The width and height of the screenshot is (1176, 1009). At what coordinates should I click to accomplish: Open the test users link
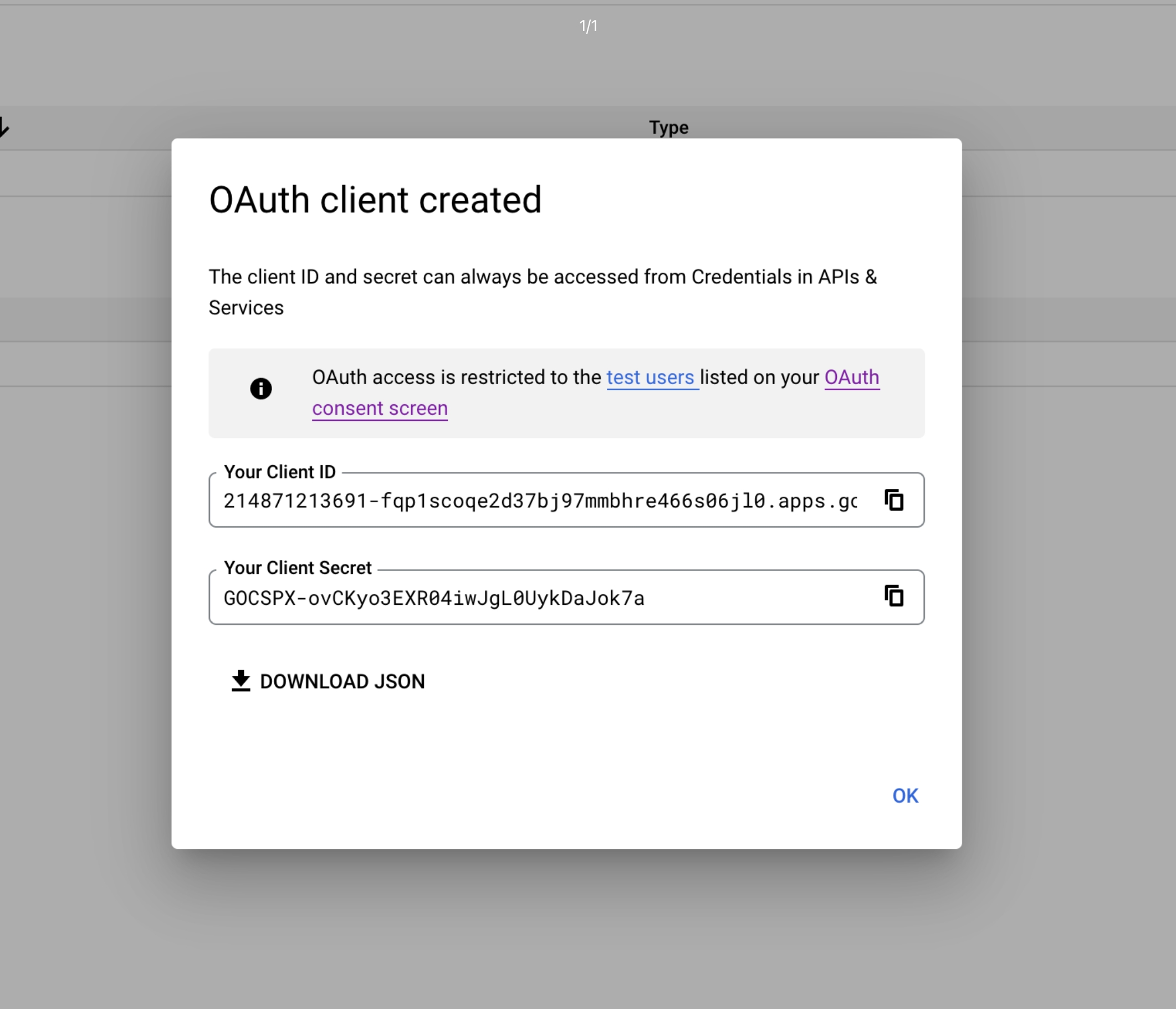(x=651, y=378)
